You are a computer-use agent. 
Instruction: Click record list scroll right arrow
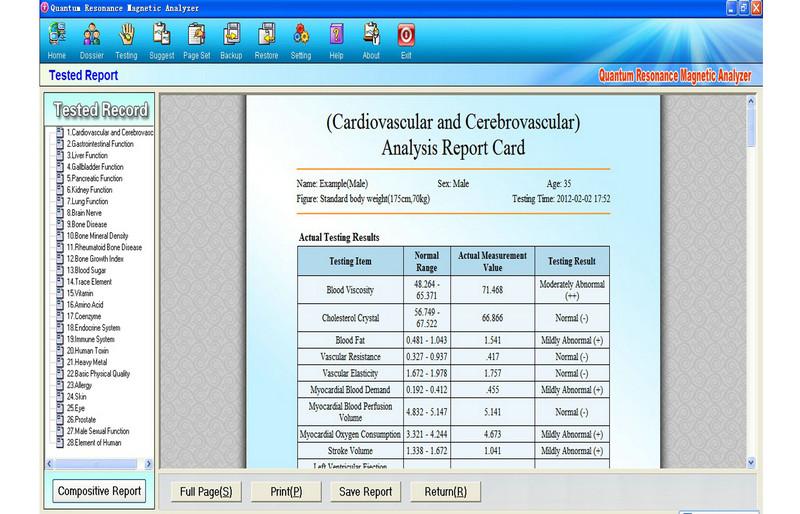[148, 464]
